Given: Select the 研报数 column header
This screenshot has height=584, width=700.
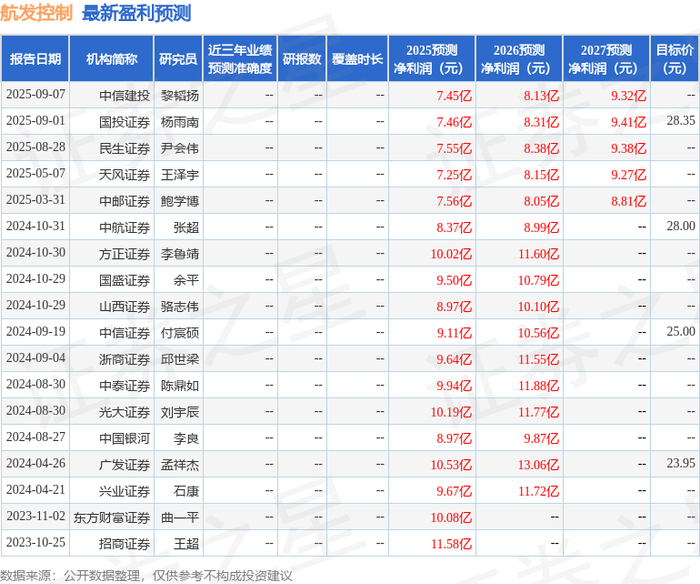Looking at the screenshot, I should click(x=302, y=59).
